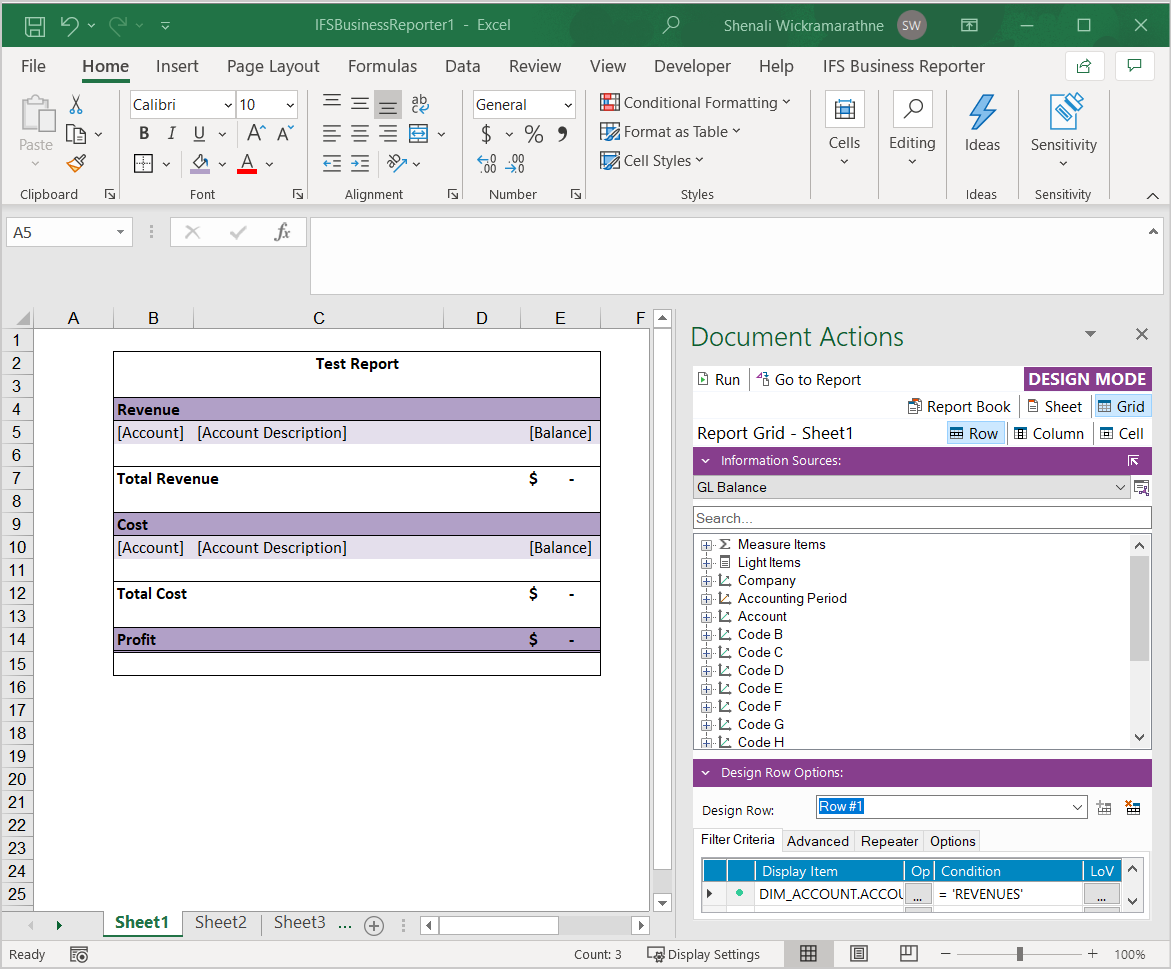Viewport: 1171px width, 969px height.
Task: Toggle Underline formatting
Action: click(x=199, y=134)
